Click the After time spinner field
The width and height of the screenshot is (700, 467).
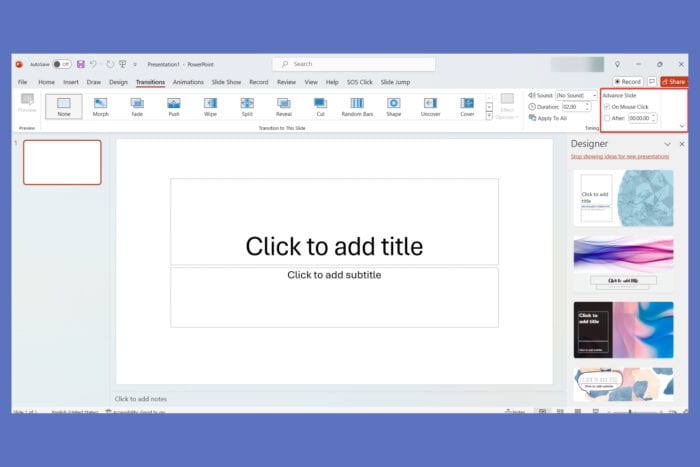point(642,118)
